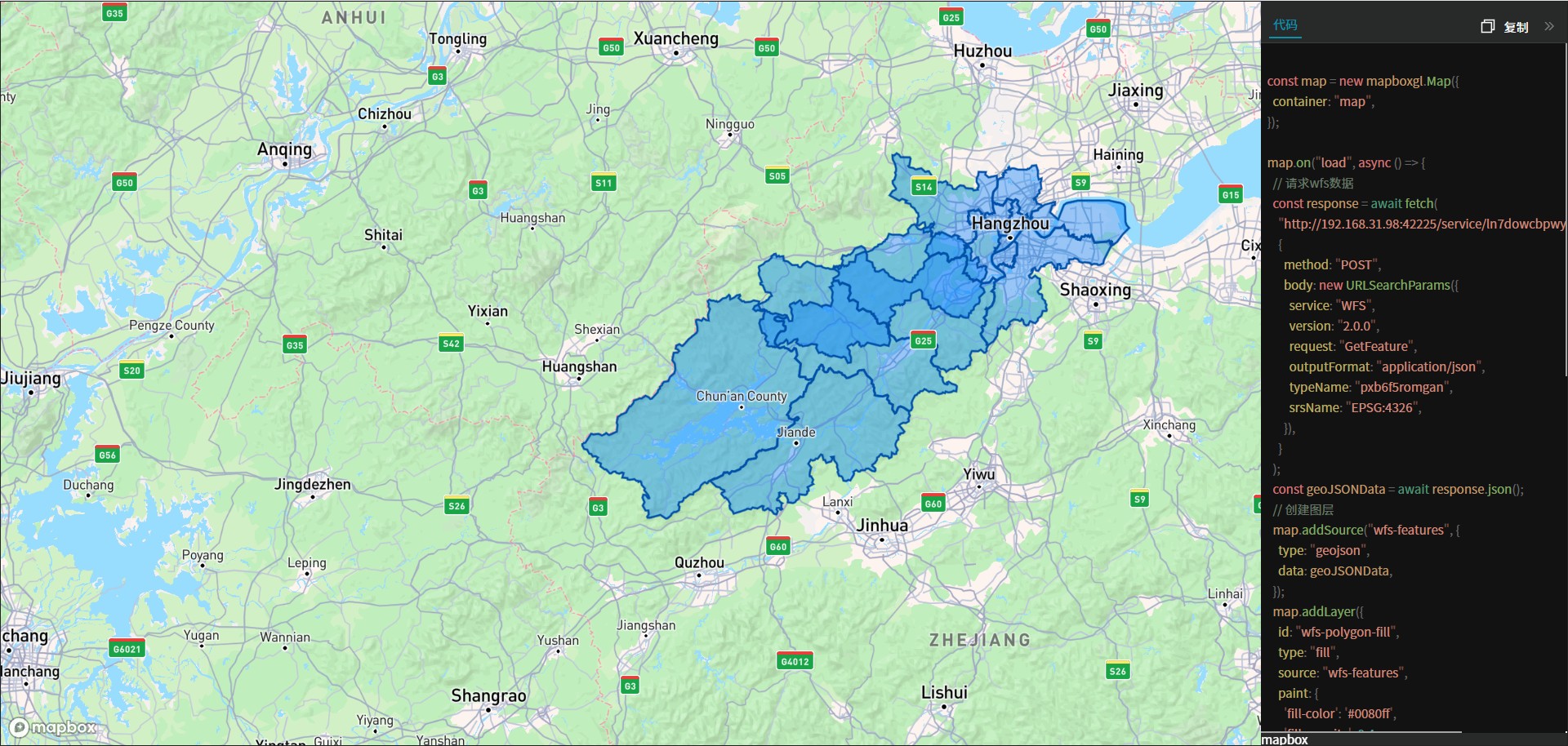Click the S05 road shield near Ningguo

point(777,175)
